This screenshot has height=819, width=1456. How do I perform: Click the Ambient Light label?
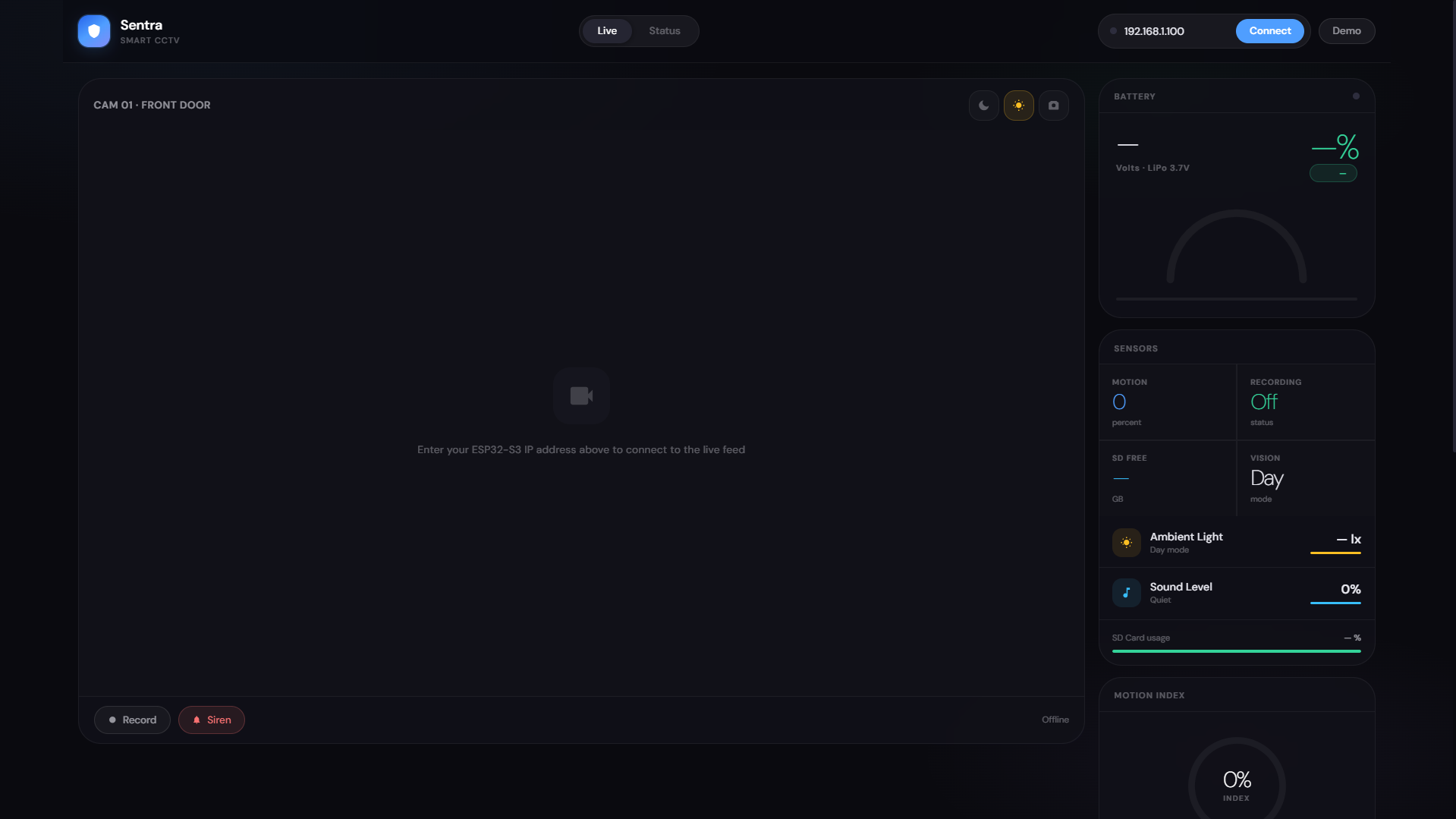click(x=1186, y=537)
